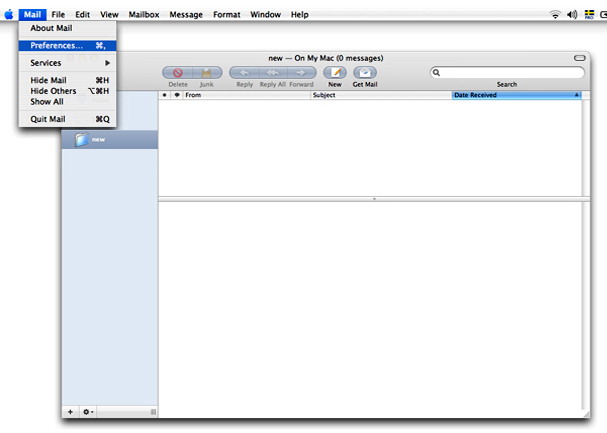Sort by the flag status column
This screenshot has width=607, height=433.
[177, 95]
